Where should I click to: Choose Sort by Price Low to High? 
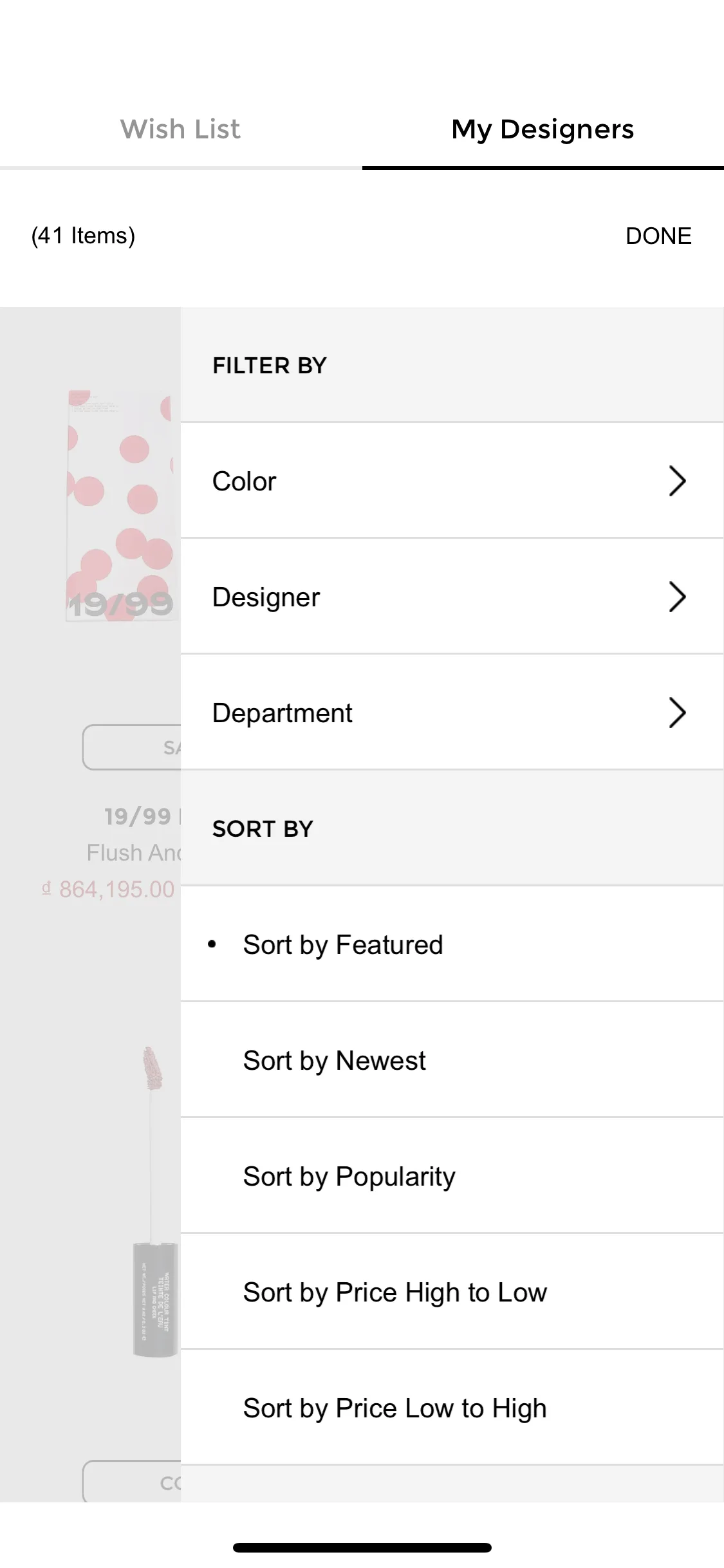452,1408
